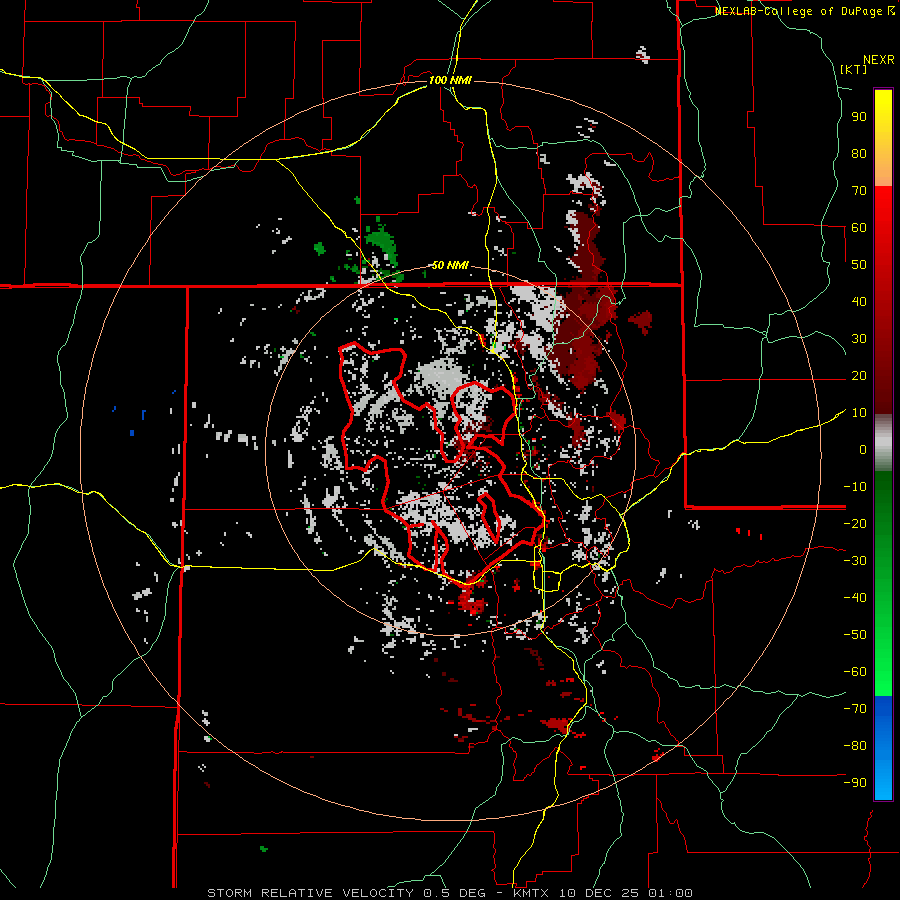Click the NEXR label above the color scale
Image resolution: width=900 pixels, height=900 pixels.
[x=878, y=59]
